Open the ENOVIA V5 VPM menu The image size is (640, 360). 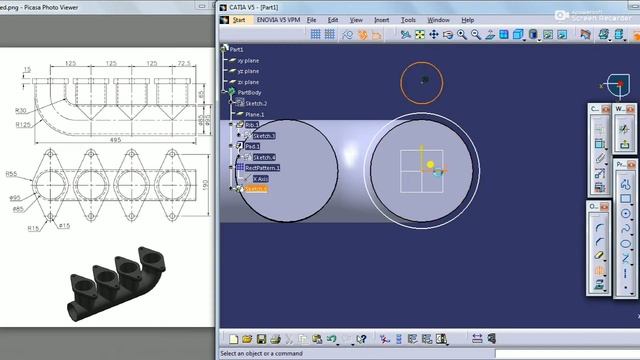278,20
